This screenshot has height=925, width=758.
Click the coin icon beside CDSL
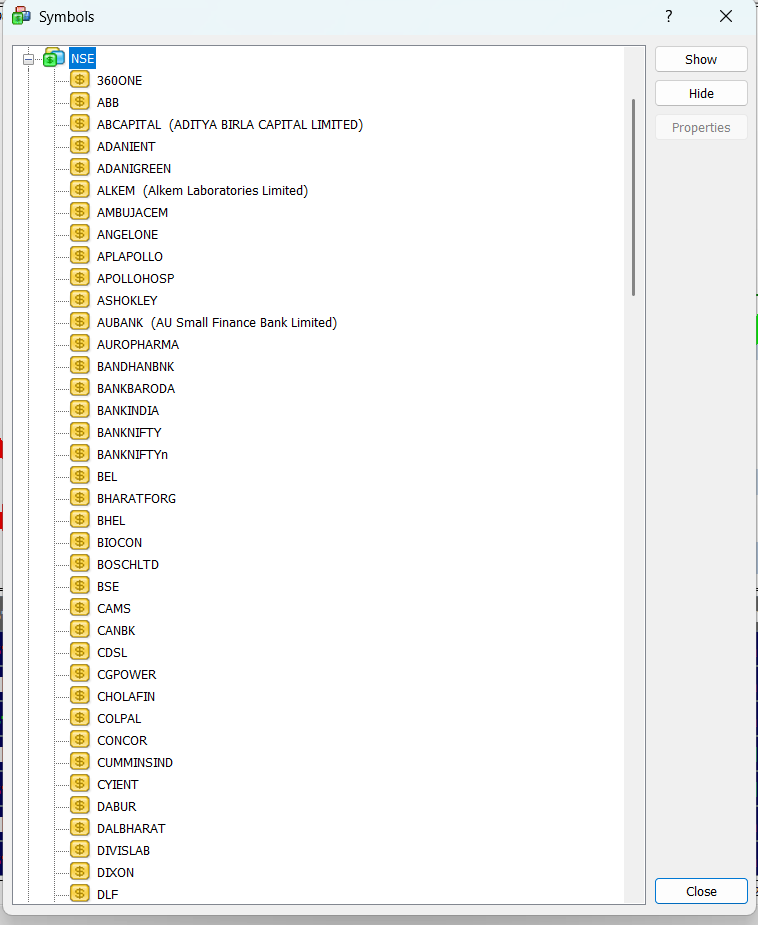[x=80, y=652]
